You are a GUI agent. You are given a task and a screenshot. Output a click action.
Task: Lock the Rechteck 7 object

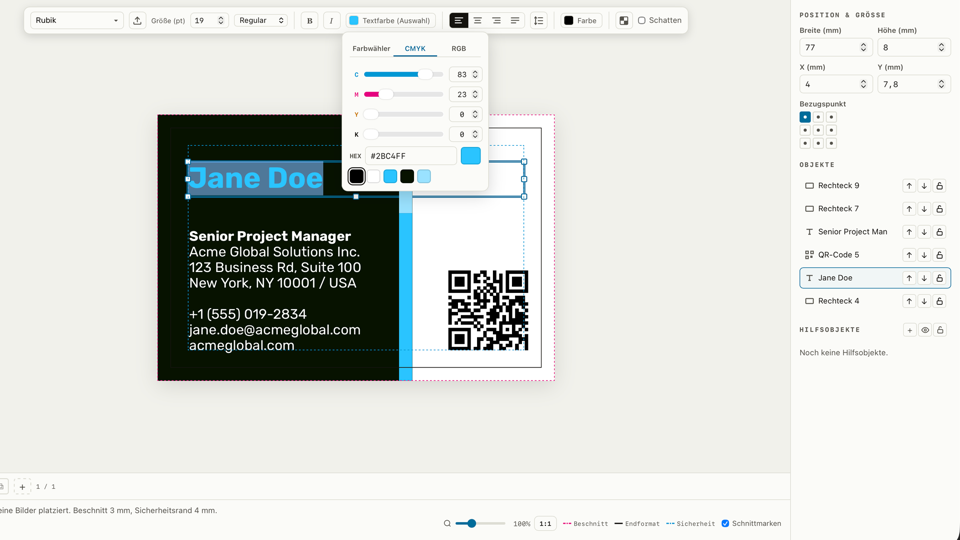coord(940,209)
